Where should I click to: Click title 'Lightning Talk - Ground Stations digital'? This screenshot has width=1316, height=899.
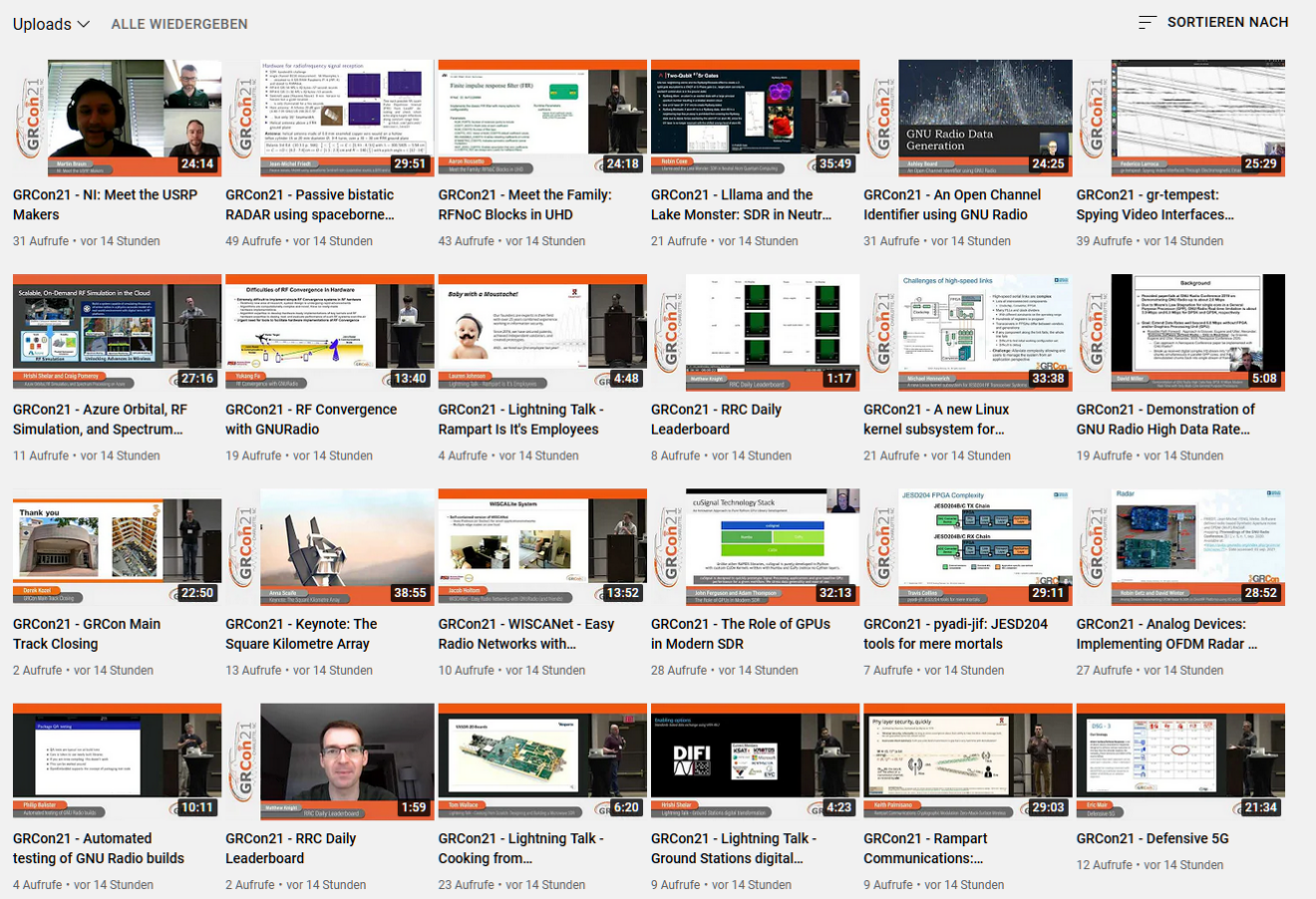point(734,848)
